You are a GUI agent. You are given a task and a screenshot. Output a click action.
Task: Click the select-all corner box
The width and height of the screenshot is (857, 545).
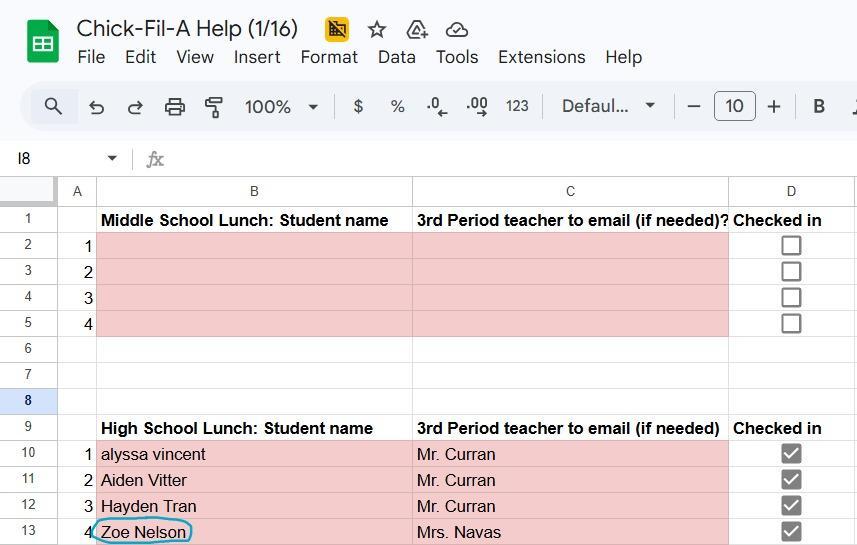pyautogui.click(x=28, y=191)
